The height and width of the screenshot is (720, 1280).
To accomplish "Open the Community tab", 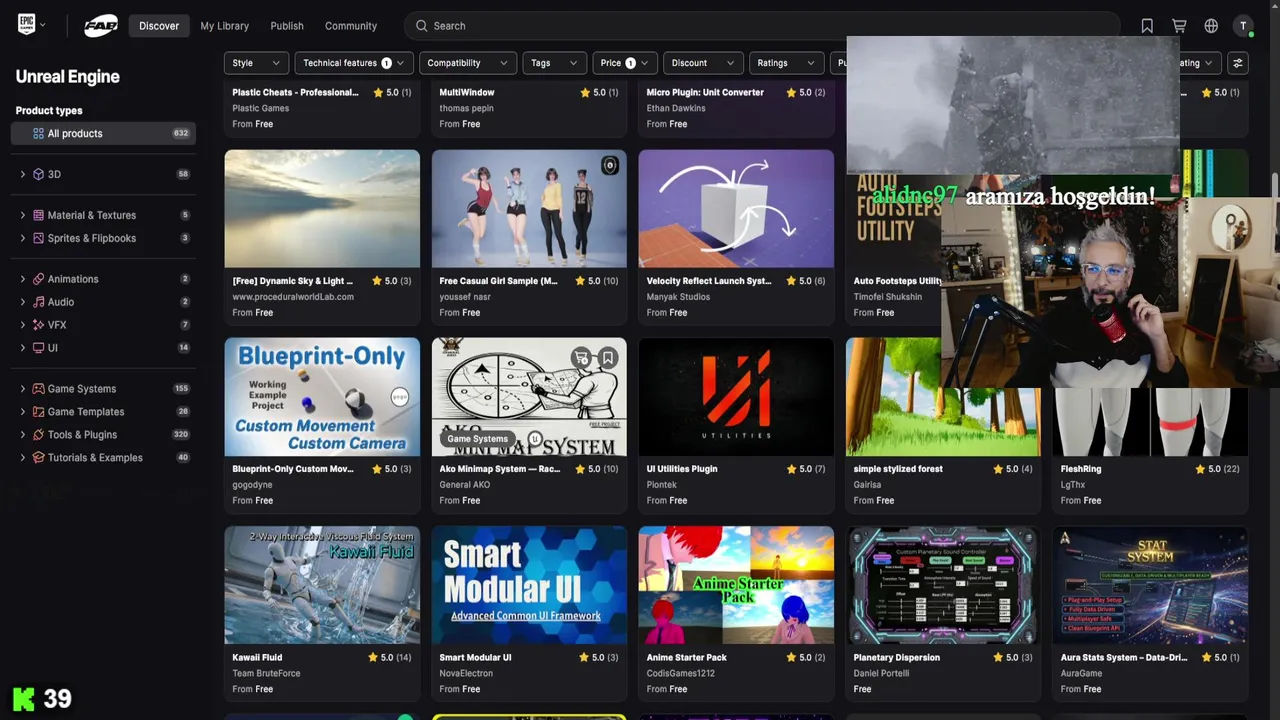I will pyautogui.click(x=351, y=26).
